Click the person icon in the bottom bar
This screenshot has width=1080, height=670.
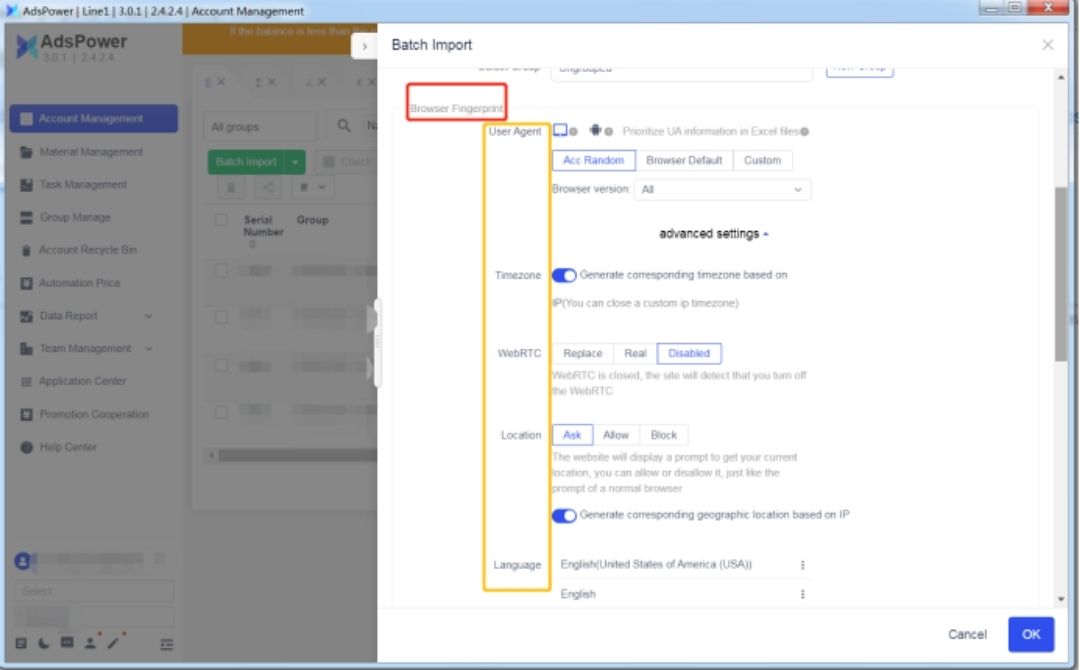tap(90, 643)
